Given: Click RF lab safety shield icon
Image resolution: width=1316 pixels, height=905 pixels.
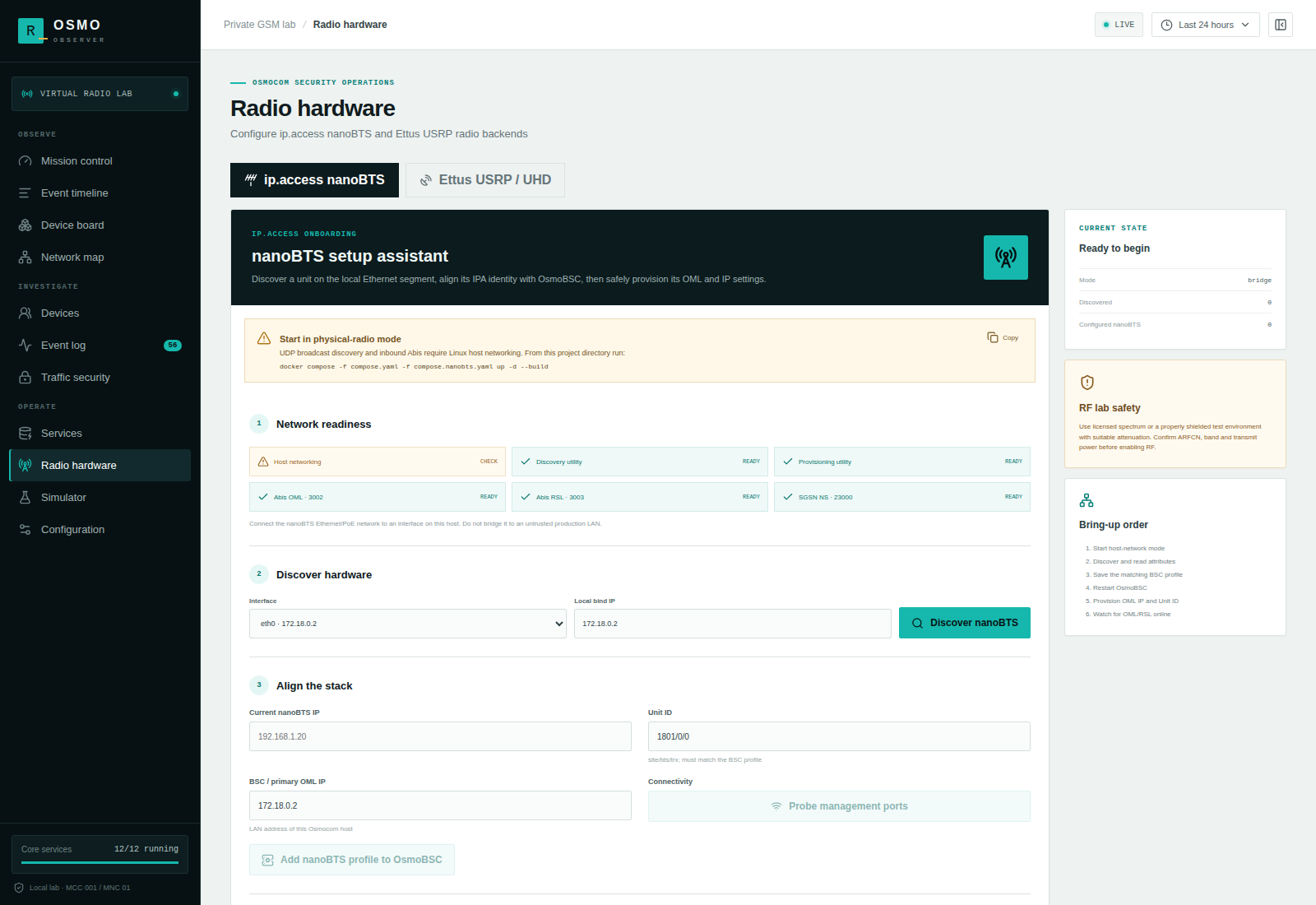Looking at the screenshot, I should pos(1087,383).
